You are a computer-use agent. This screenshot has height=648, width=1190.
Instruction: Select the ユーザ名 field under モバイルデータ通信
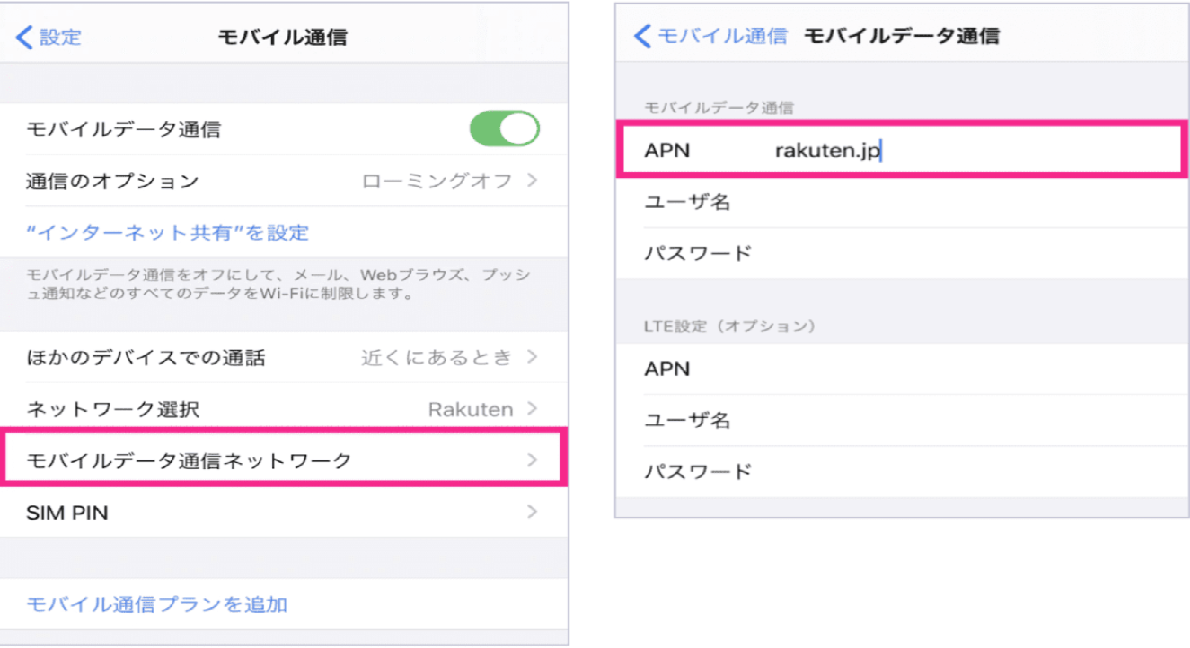pyautogui.click(x=902, y=202)
